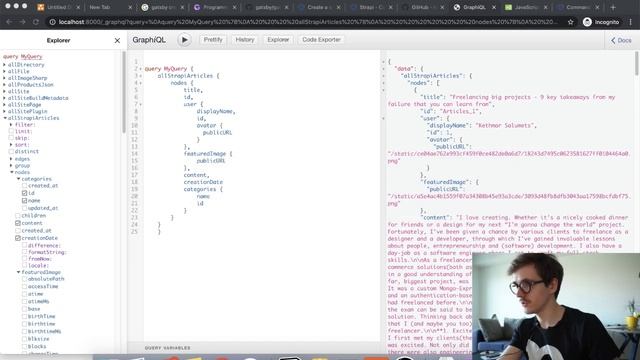Run the query with the play button
Screen dimensions: 640x360
(184, 40)
